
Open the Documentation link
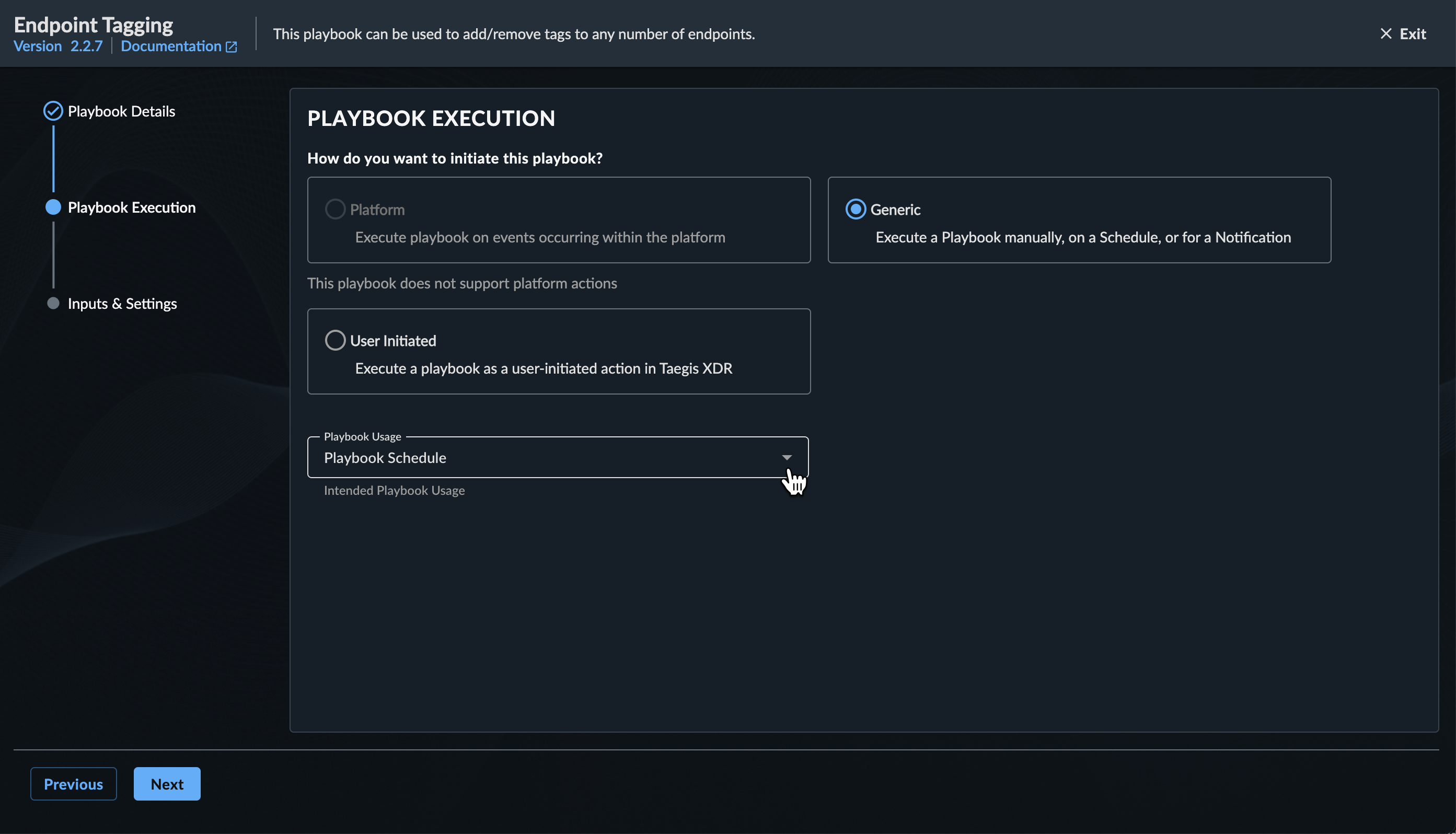[x=171, y=47]
